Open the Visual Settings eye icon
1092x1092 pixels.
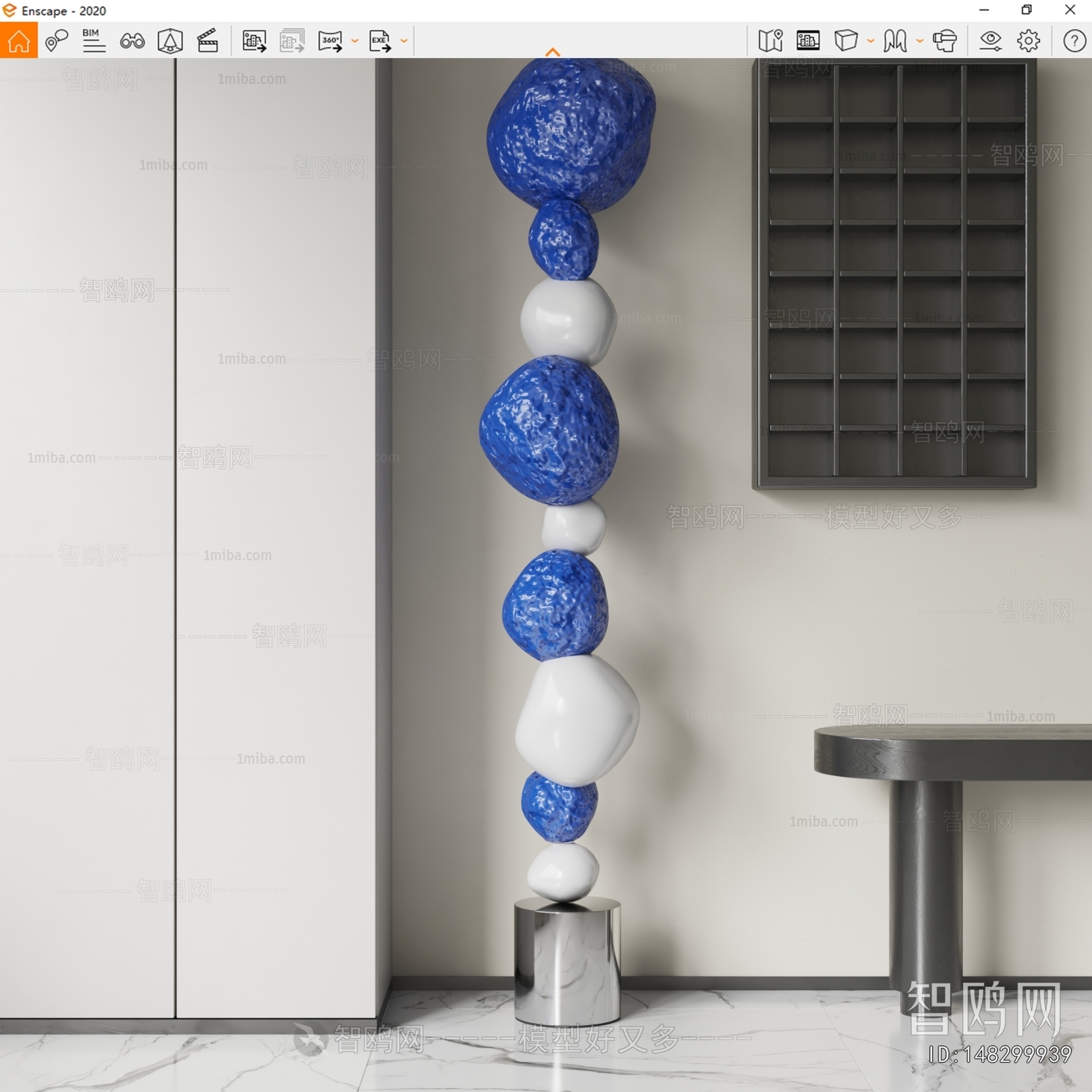click(990, 41)
